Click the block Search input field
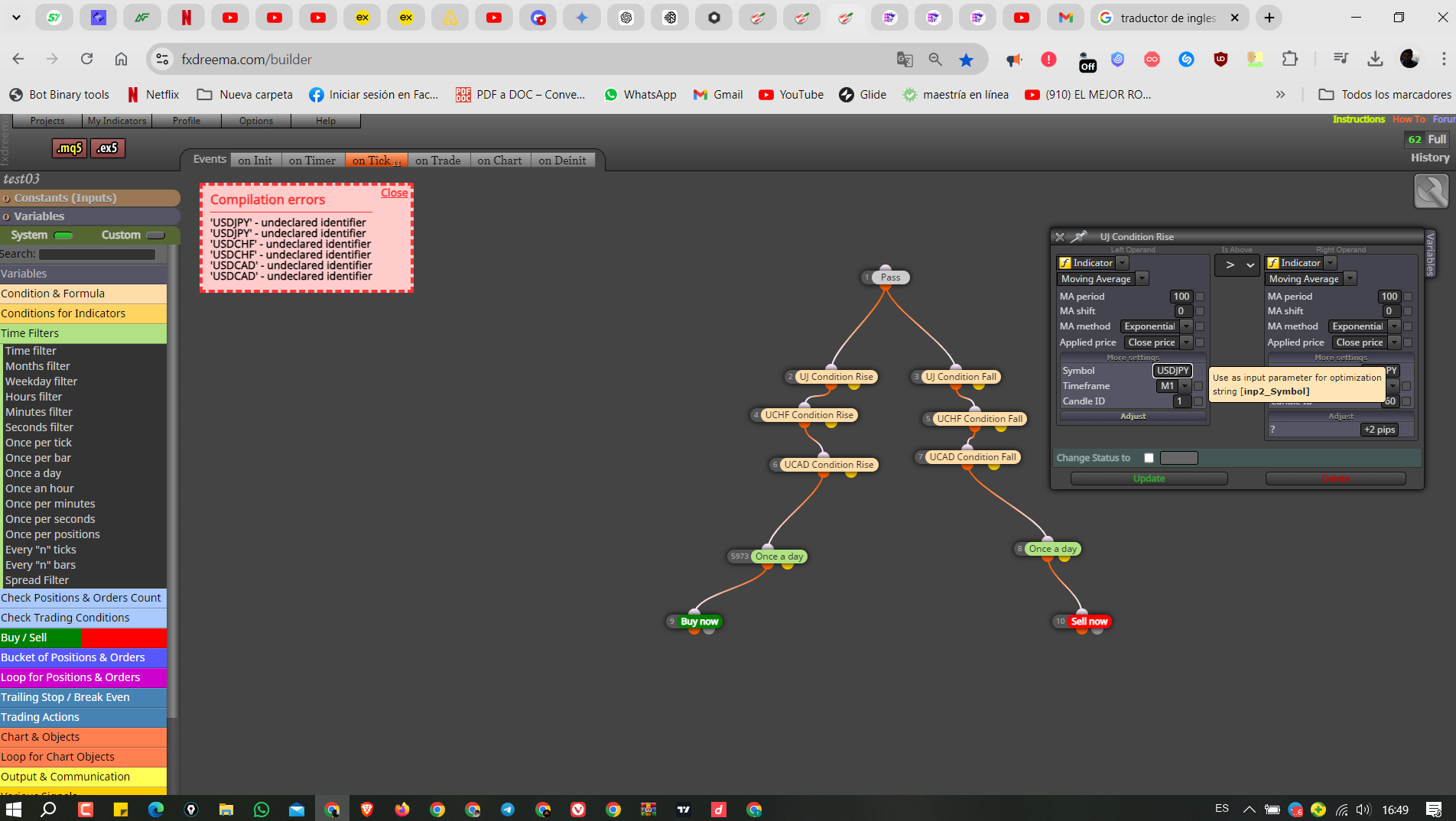The image size is (1456, 821). [x=97, y=255]
